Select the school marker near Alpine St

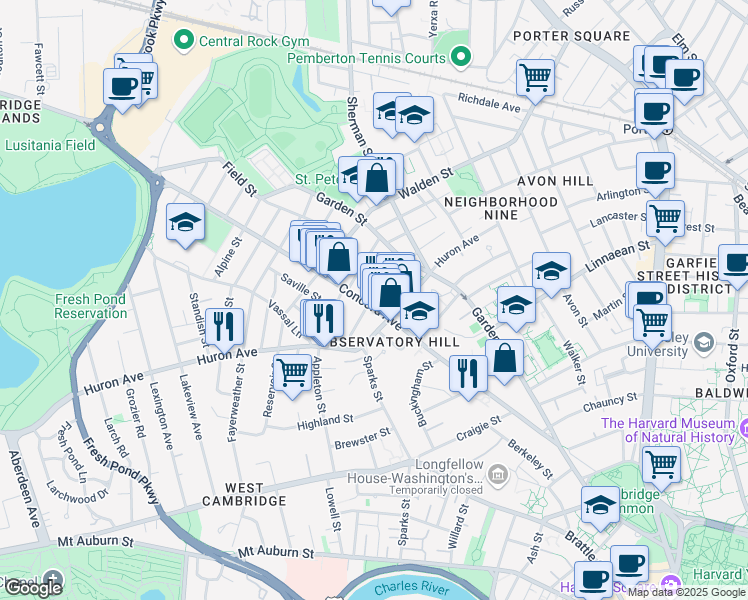(x=185, y=222)
